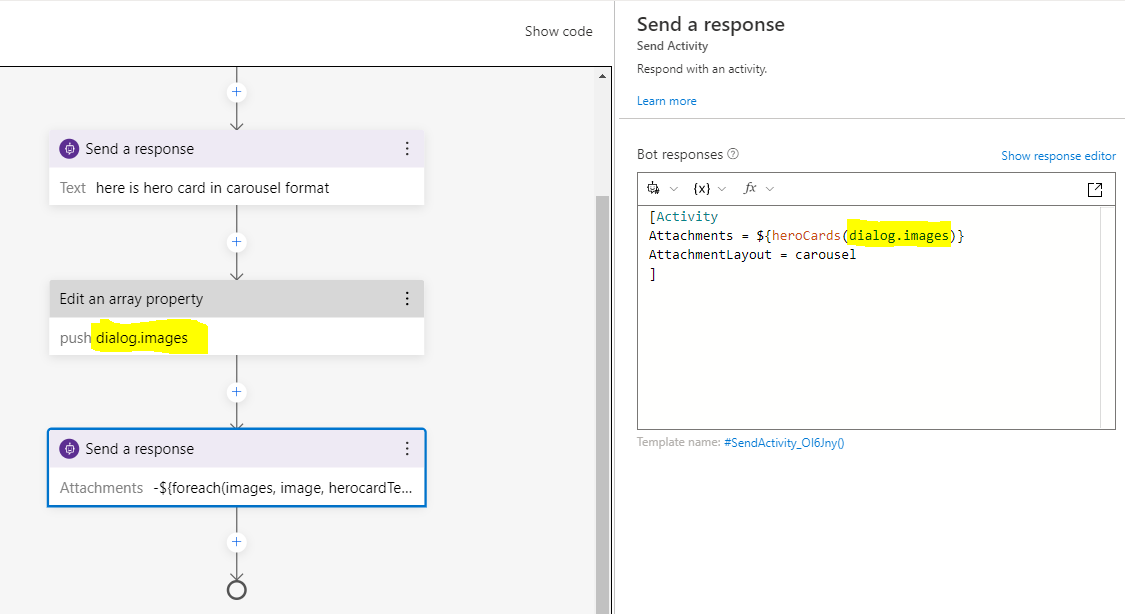Viewport: 1125px width, 614px height.
Task: Click the plus icon above Edit an array property
Action: pyautogui.click(x=236, y=242)
